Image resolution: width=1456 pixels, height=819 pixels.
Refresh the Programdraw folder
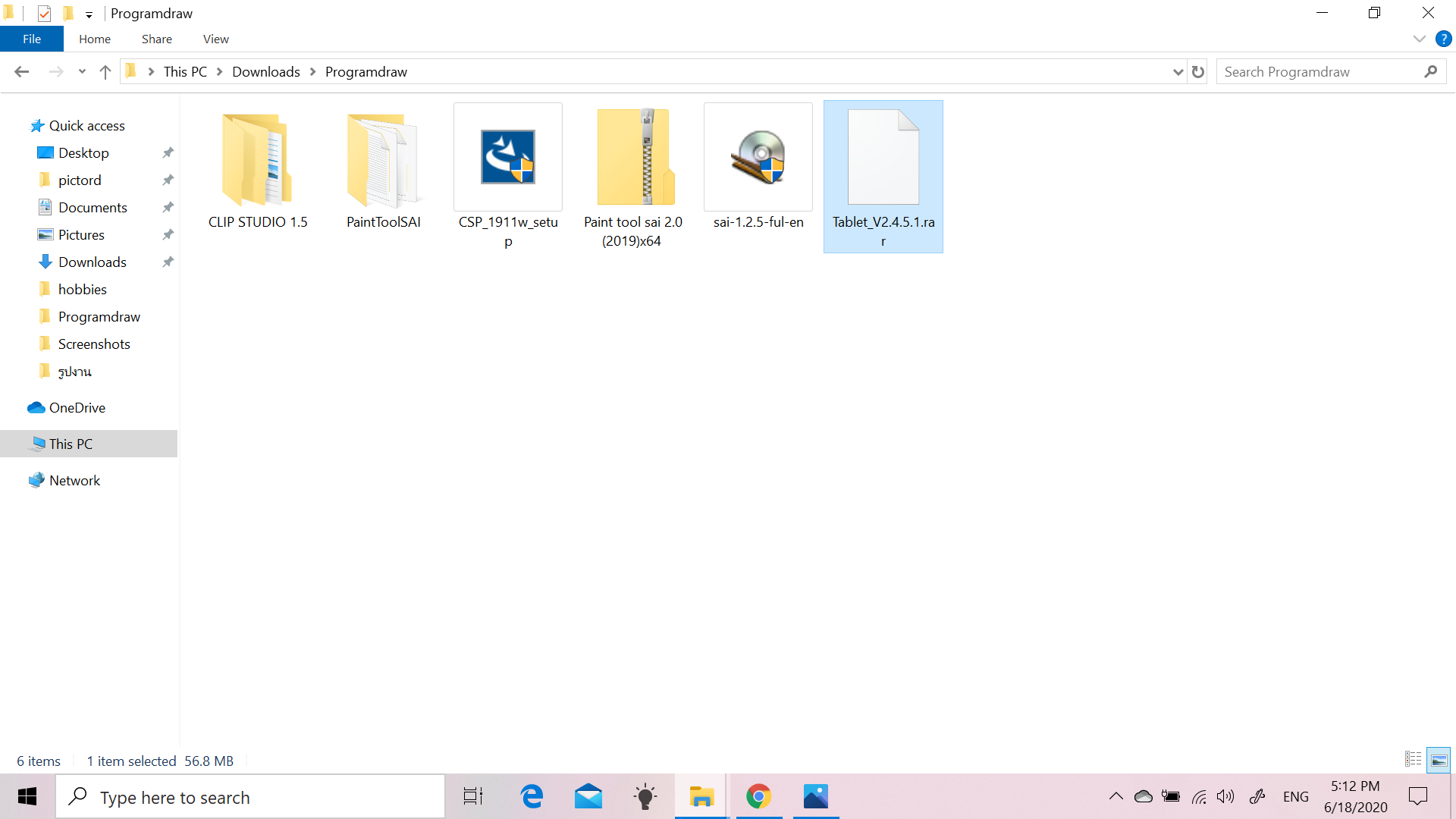1198,72
